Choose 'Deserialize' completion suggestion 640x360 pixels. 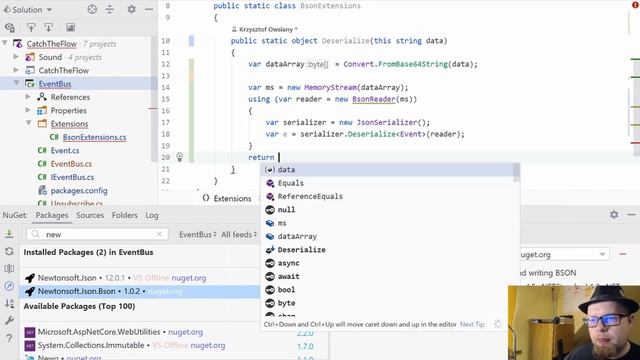(x=388, y=250)
